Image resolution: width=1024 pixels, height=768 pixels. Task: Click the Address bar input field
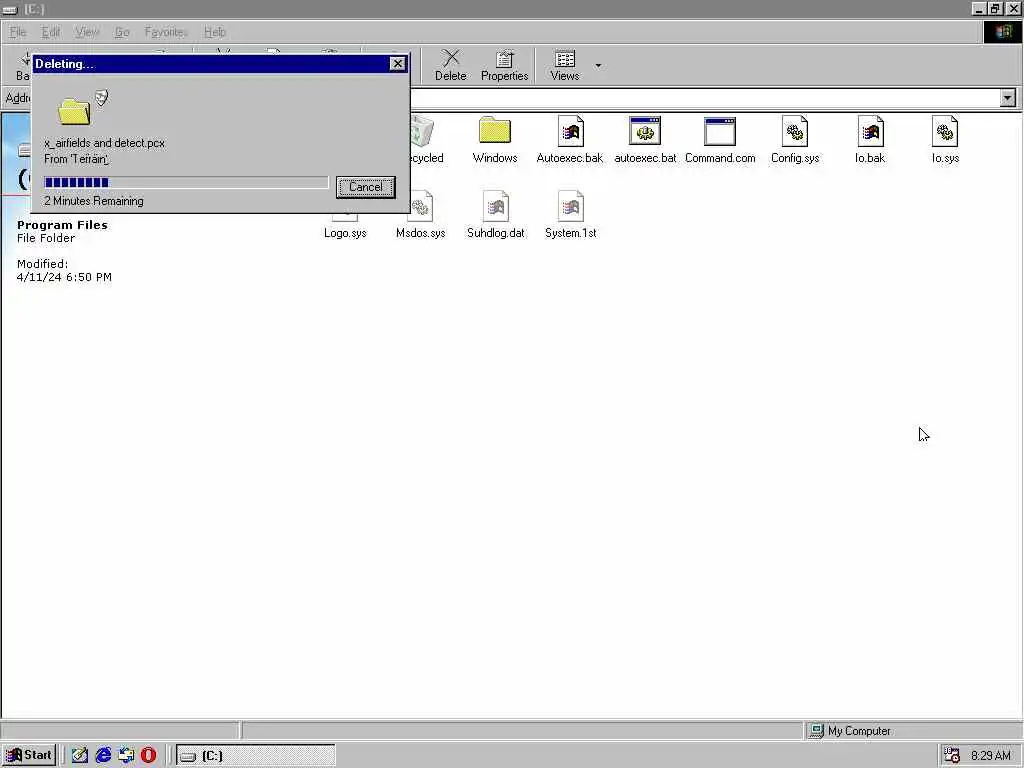coord(705,98)
